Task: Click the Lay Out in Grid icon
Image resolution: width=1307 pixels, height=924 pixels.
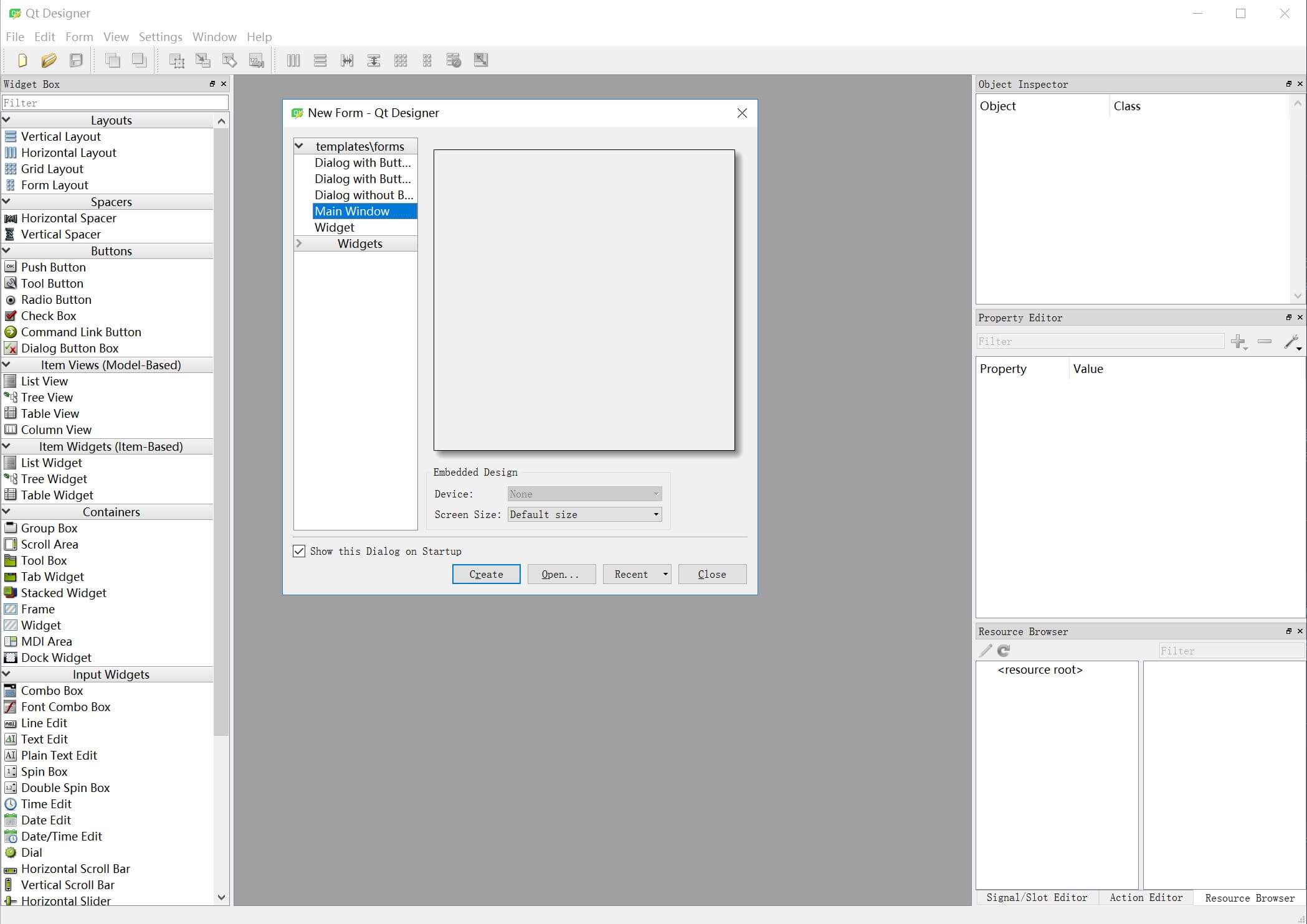Action: coord(401,60)
